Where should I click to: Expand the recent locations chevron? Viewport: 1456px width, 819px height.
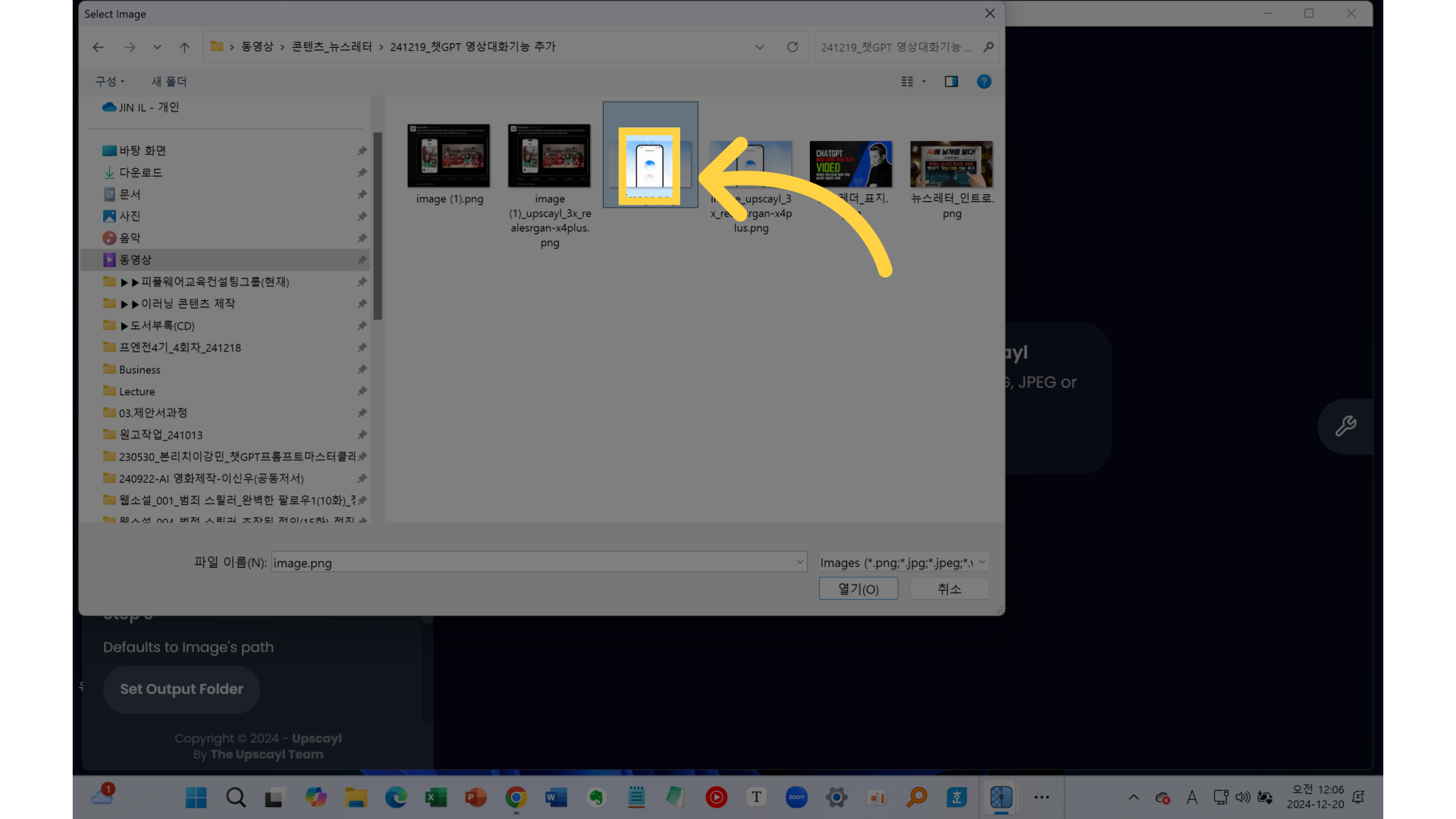157,47
